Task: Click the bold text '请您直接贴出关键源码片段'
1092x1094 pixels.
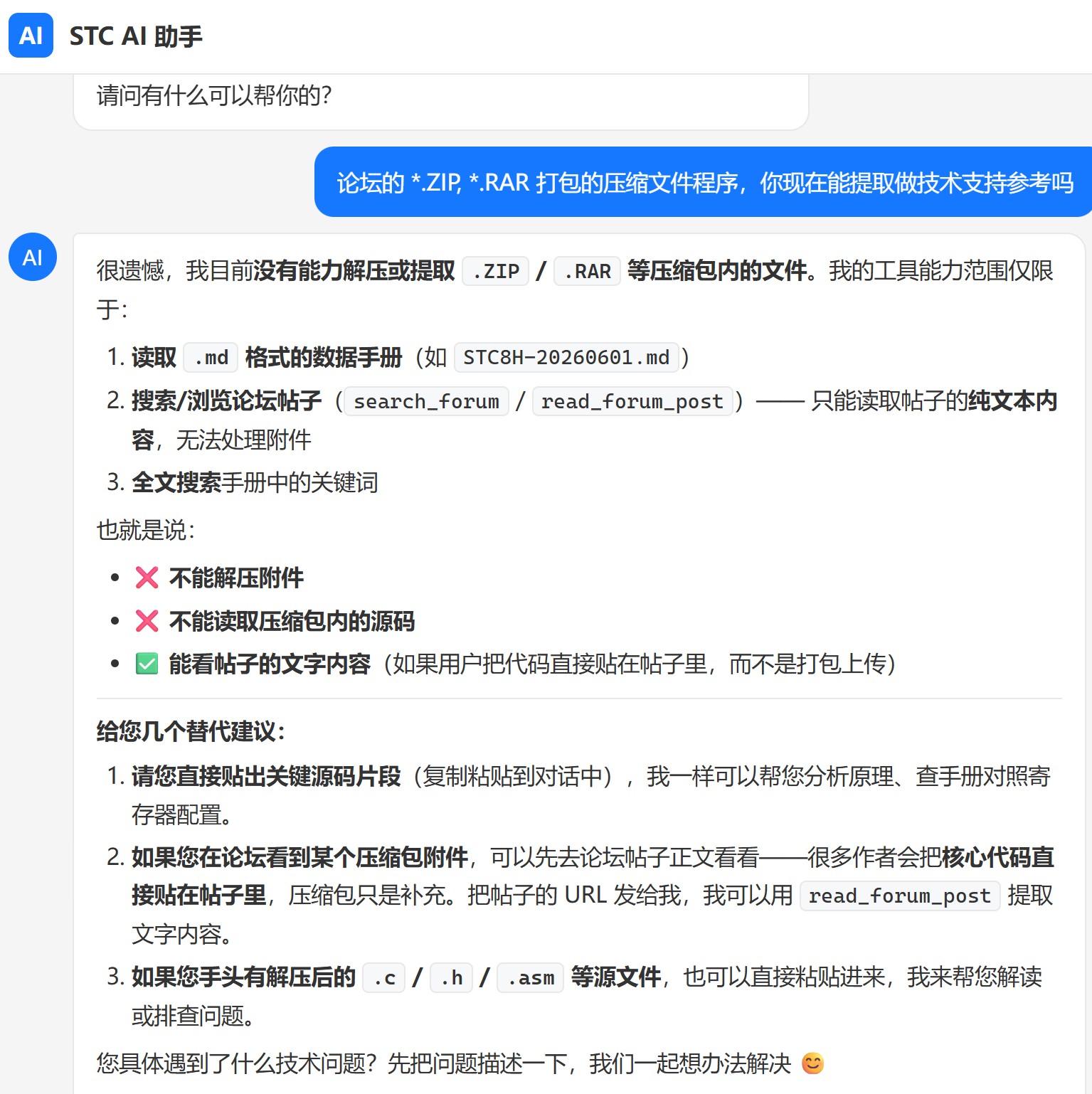Action: (266, 776)
